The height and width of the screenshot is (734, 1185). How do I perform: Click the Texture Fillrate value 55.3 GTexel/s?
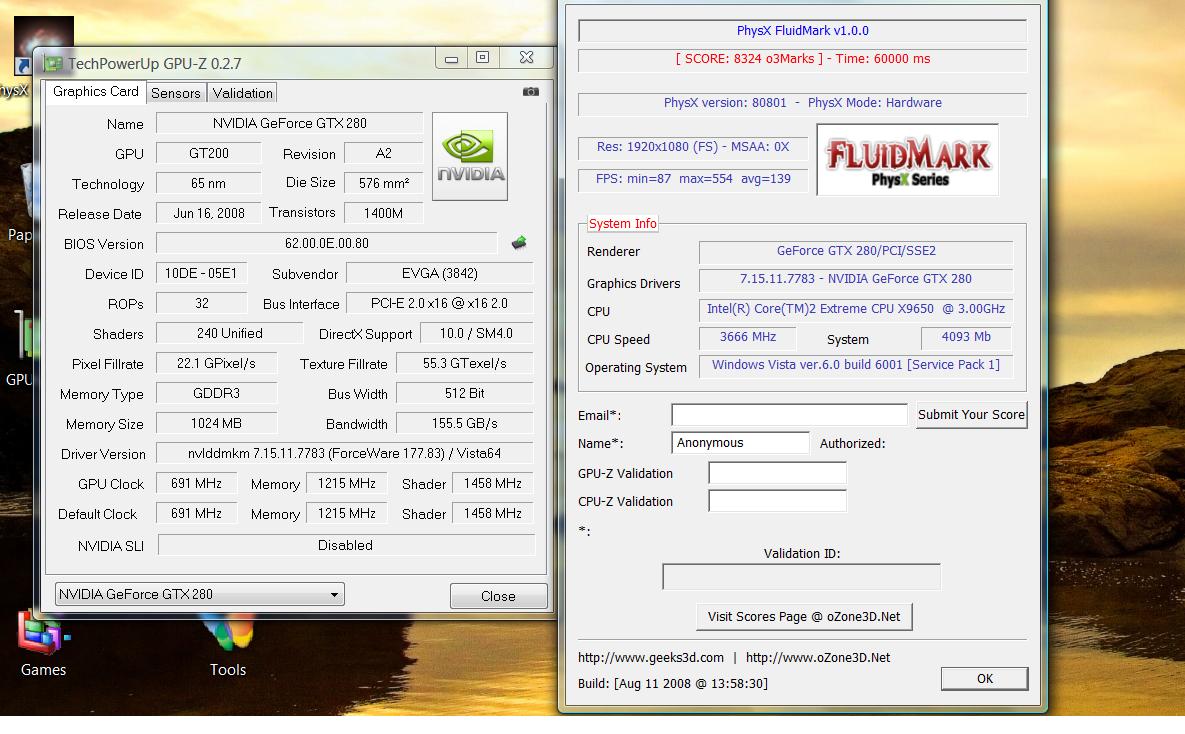(x=465, y=364)
